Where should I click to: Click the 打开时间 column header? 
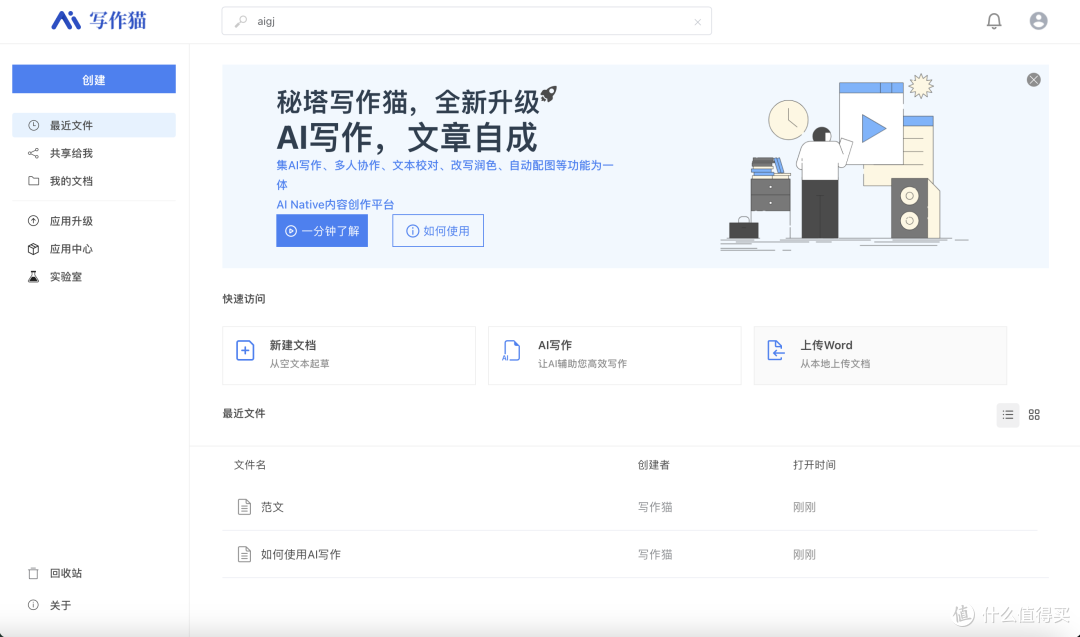point(814,465)
